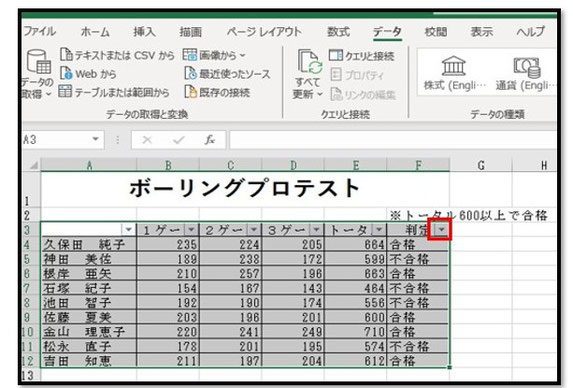The height and width of the screenshot is (388, 573).
Task: Expand the Name Box dropdown
Action: (x=95, y=139)
